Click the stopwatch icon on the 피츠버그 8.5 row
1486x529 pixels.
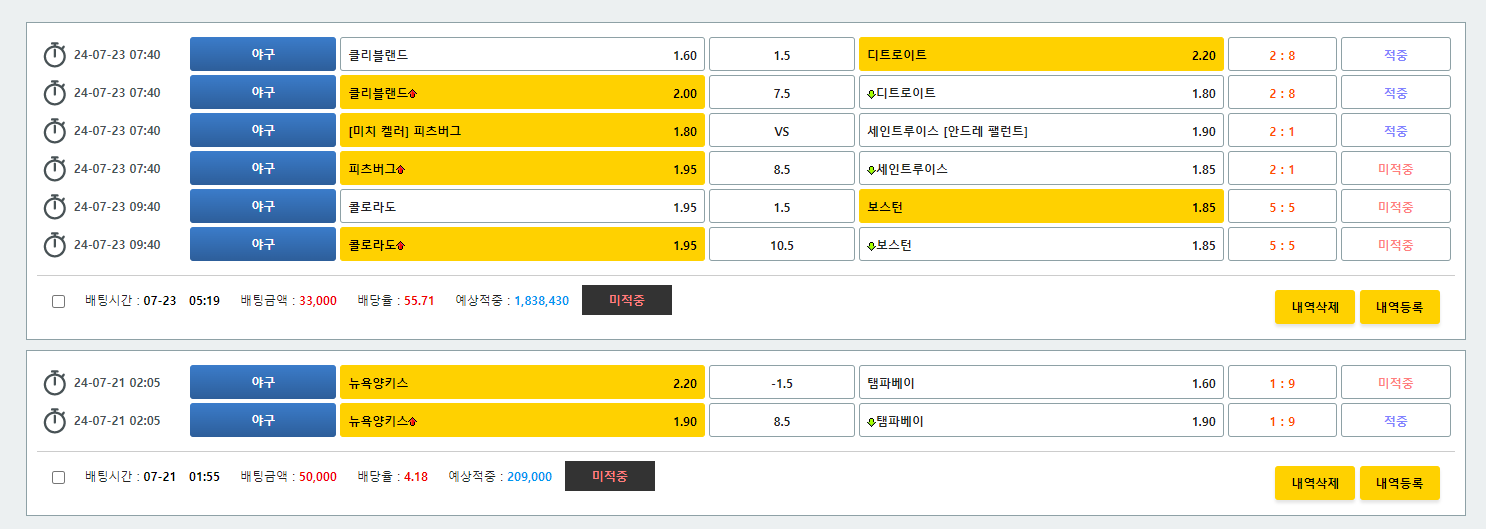click(54, 169)
